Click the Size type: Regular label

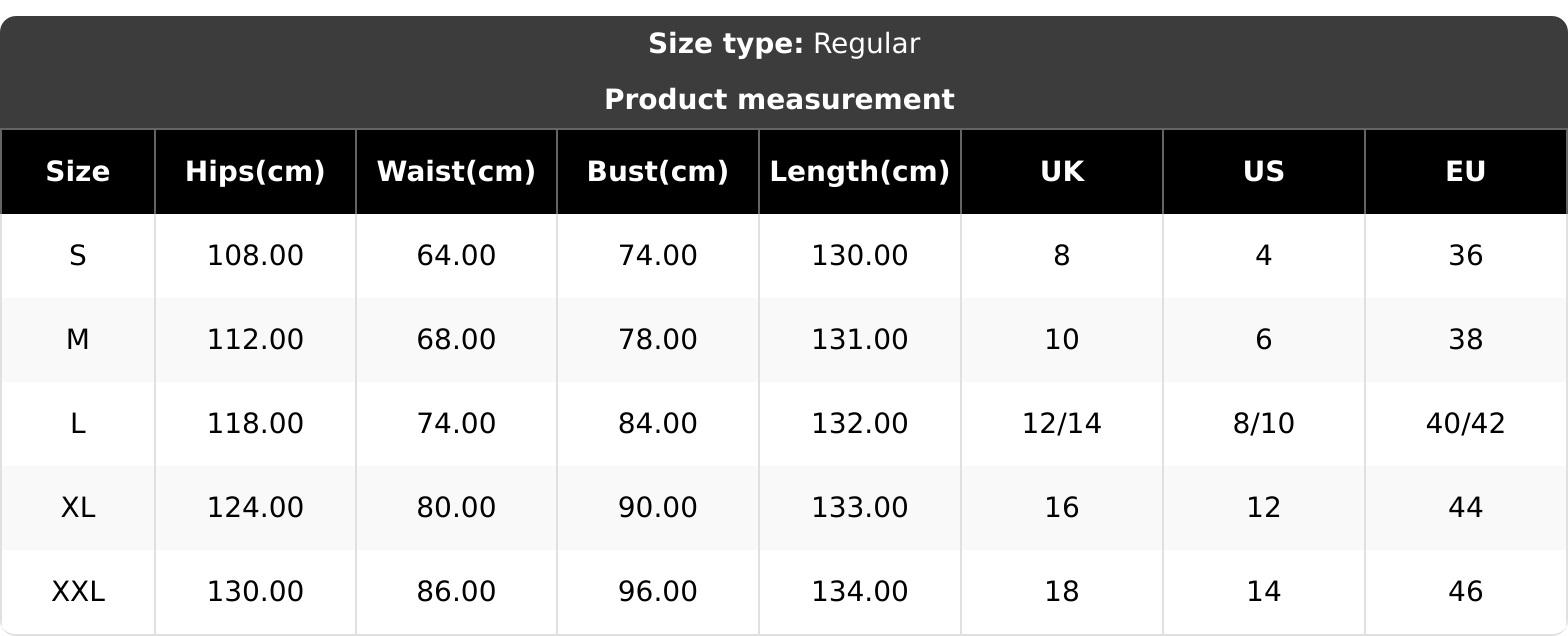tap(784, 44)
